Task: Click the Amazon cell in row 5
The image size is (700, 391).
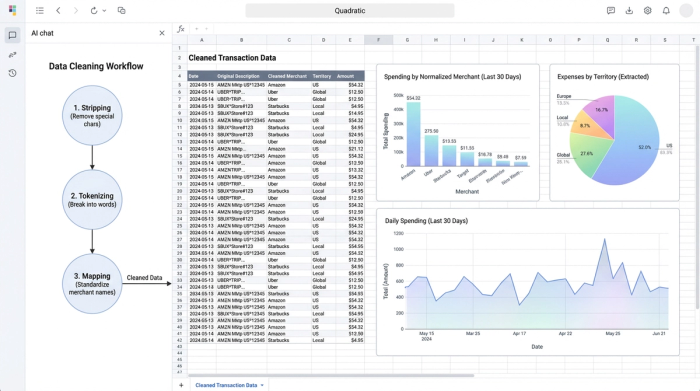Action: point(289,85)
